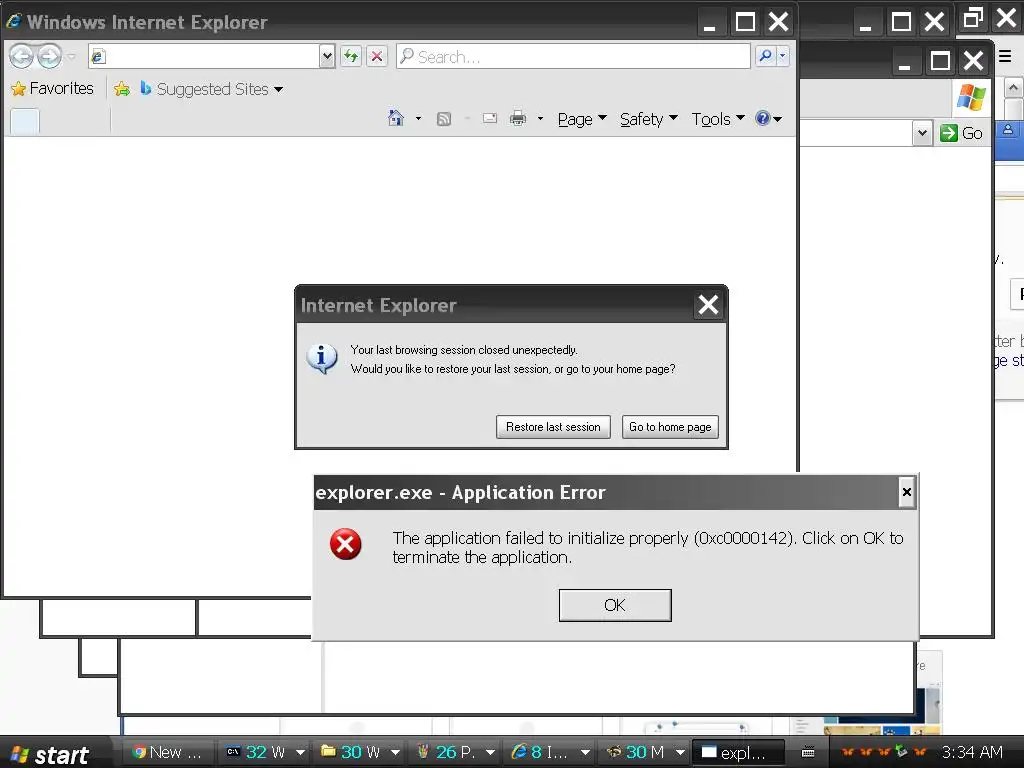This screenshot has width=1024, height=768.
Task: Click the Read Mail envelope icon
Action: pyautogui.click(x=490, y=118)
